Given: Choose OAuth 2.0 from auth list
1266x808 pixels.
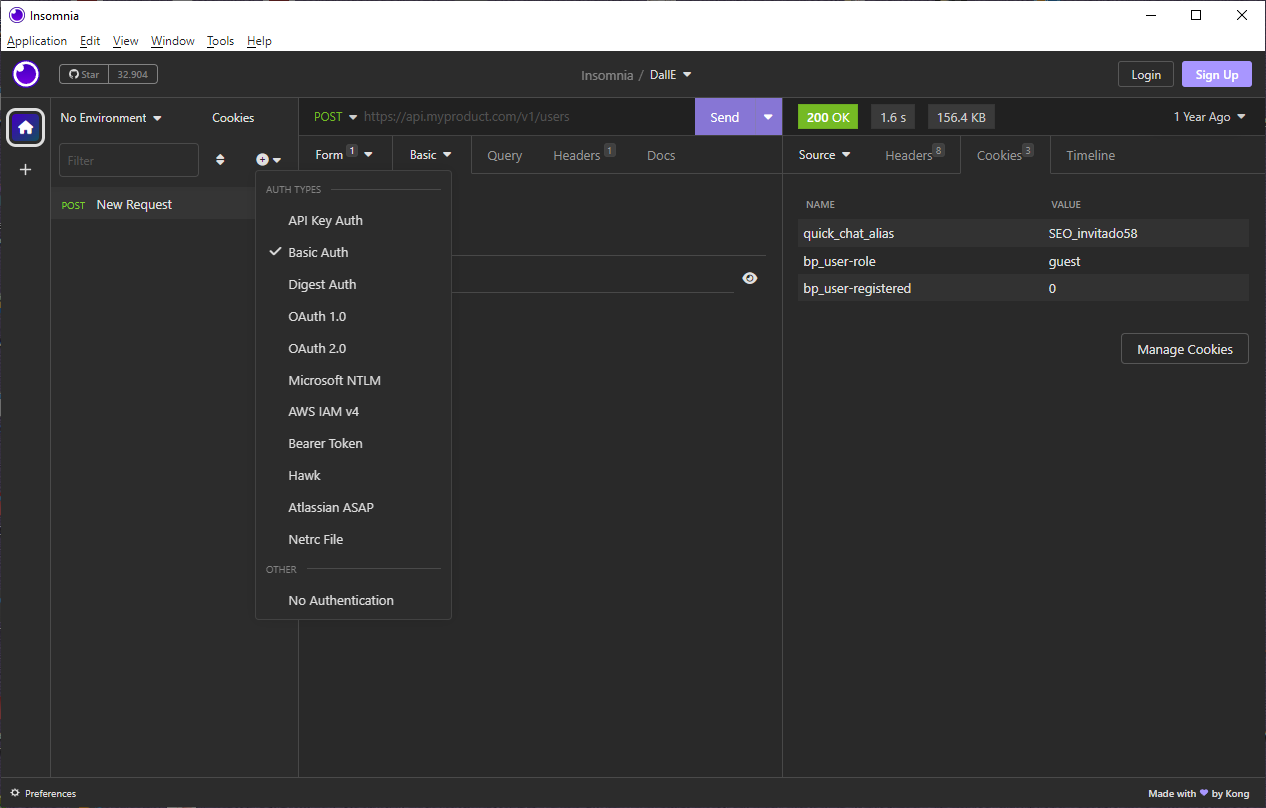Looking at the screenshot, I should (317, 348).
